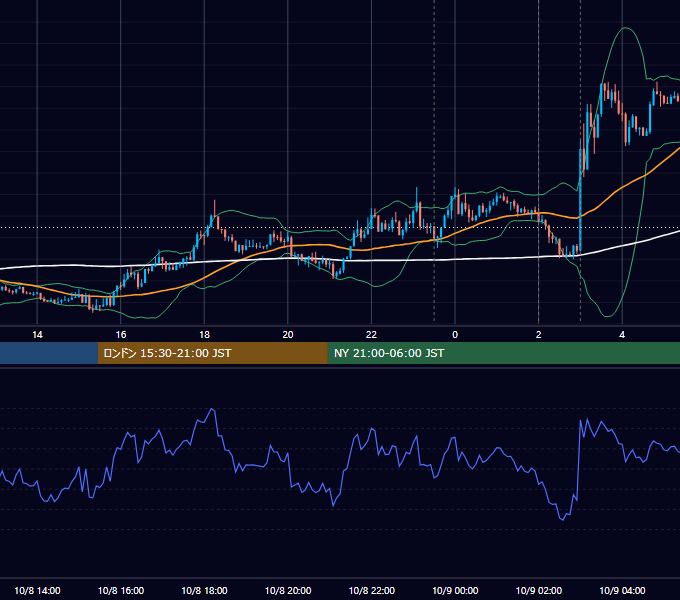Click the 10/8 16:00 date label
The width and height of the screenshot is (680, 600).
[x=121, y=590]
